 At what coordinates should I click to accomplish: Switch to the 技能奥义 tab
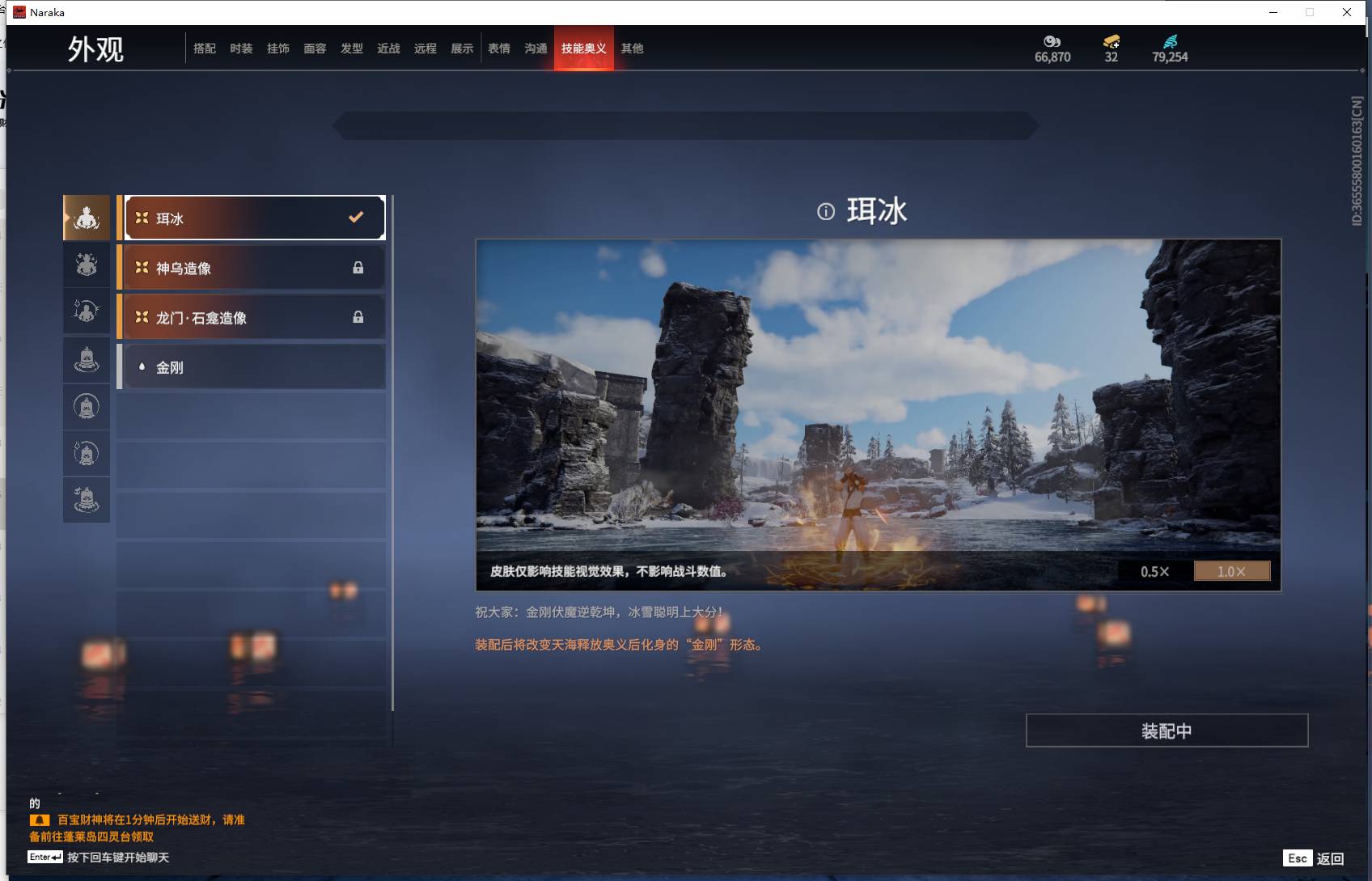click(584, 49)
